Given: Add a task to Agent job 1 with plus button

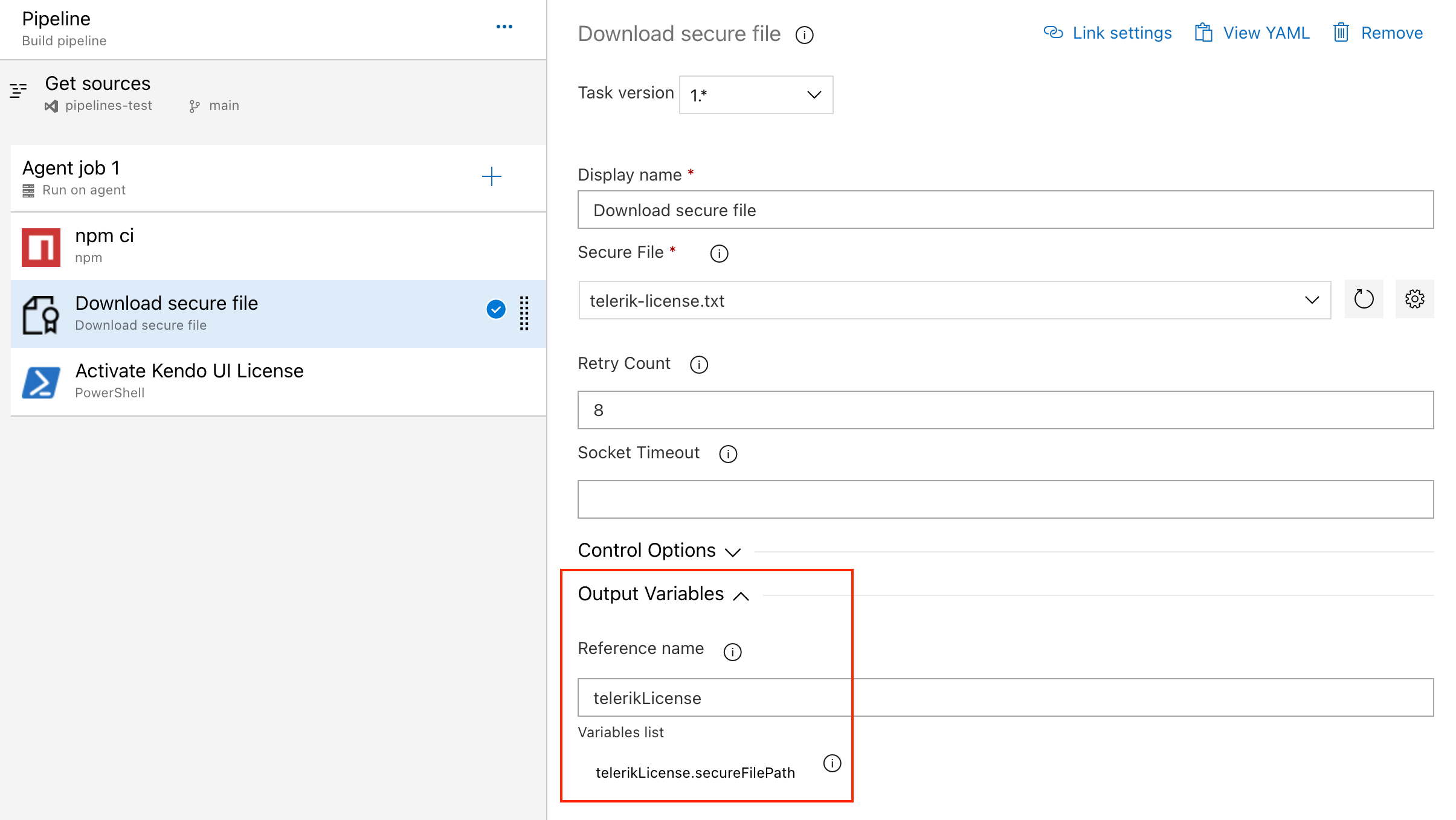Looking at the screenshot, I should [492, 176].
